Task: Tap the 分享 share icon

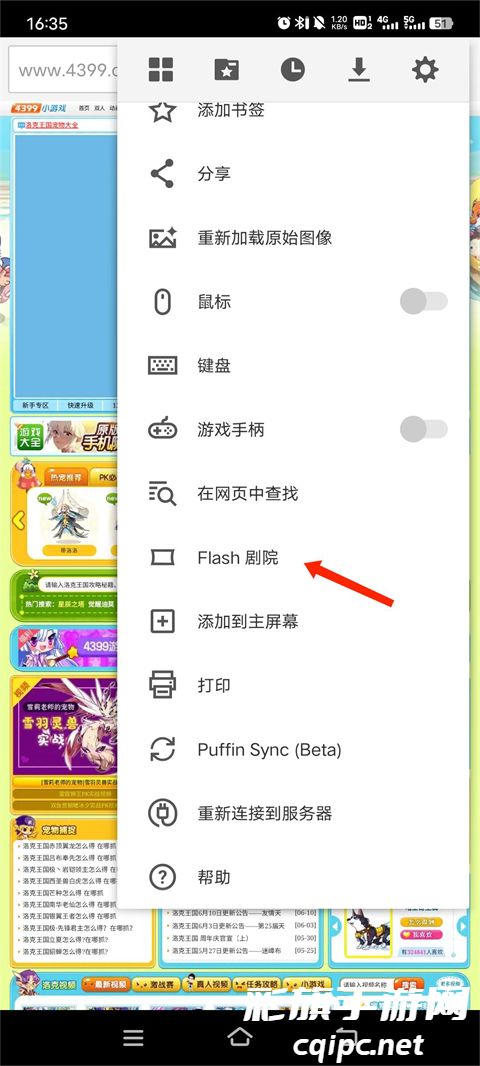Action: pyautogui.click(x=162, y=173)
